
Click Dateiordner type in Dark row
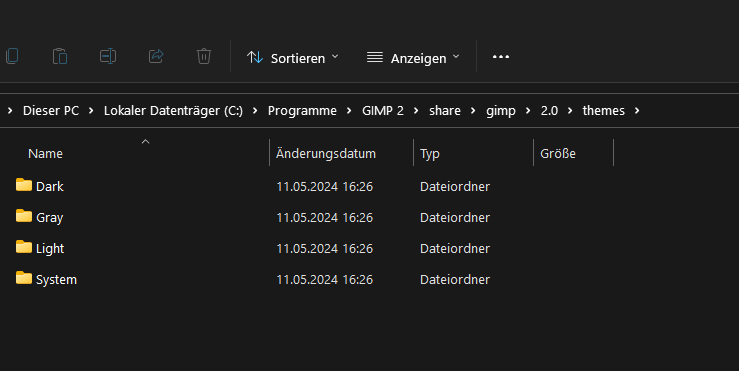tap(455, 187)
